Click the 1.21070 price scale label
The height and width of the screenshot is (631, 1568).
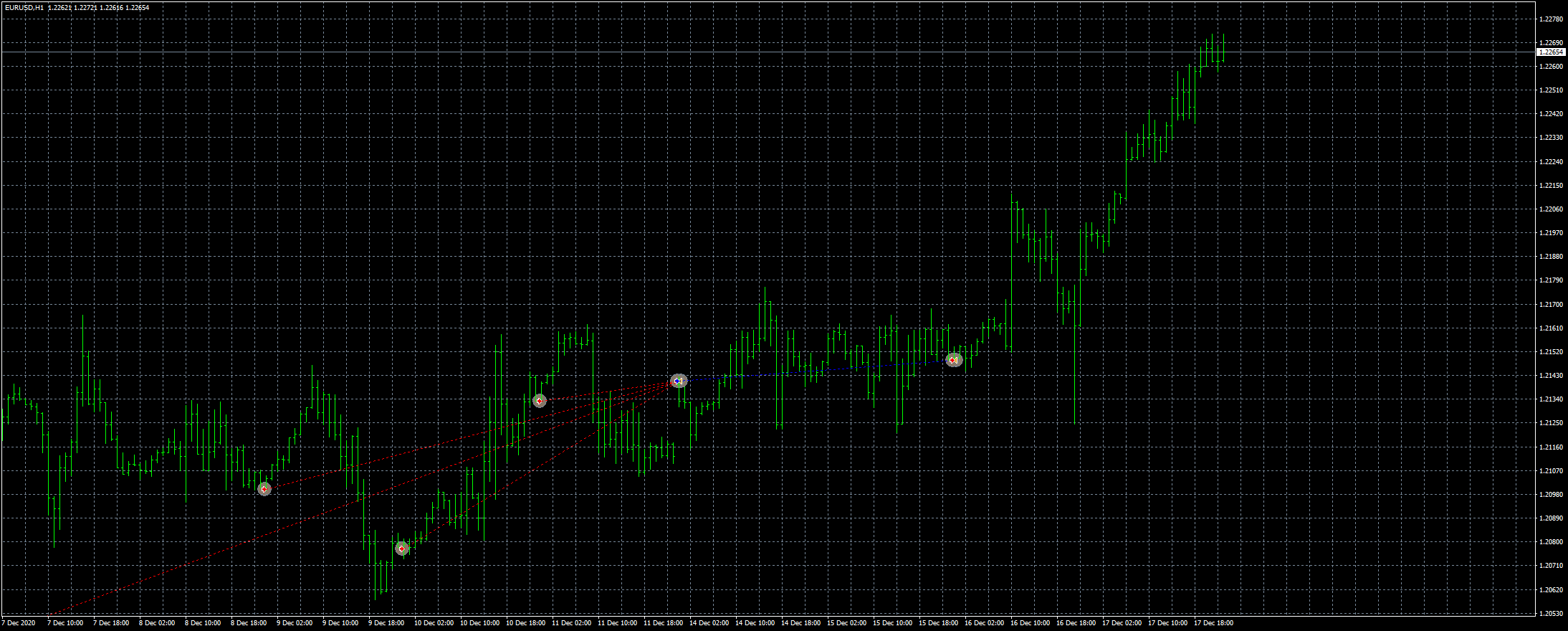tap(1550, 471)
